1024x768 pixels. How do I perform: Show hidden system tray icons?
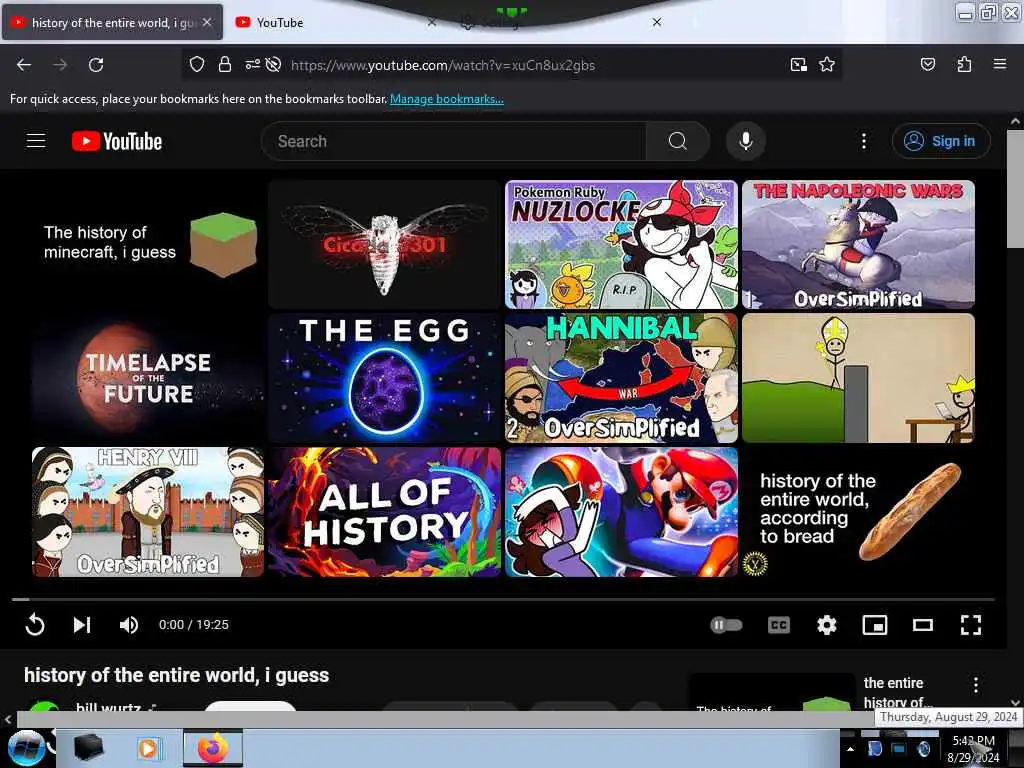[850, 749]
